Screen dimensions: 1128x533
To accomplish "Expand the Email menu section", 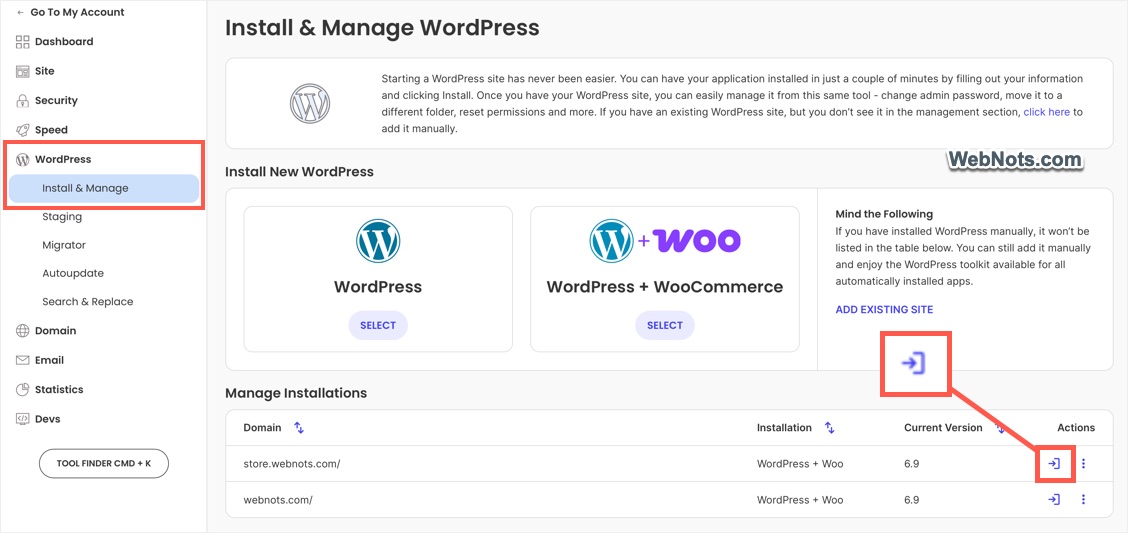I will click(50, 360).
